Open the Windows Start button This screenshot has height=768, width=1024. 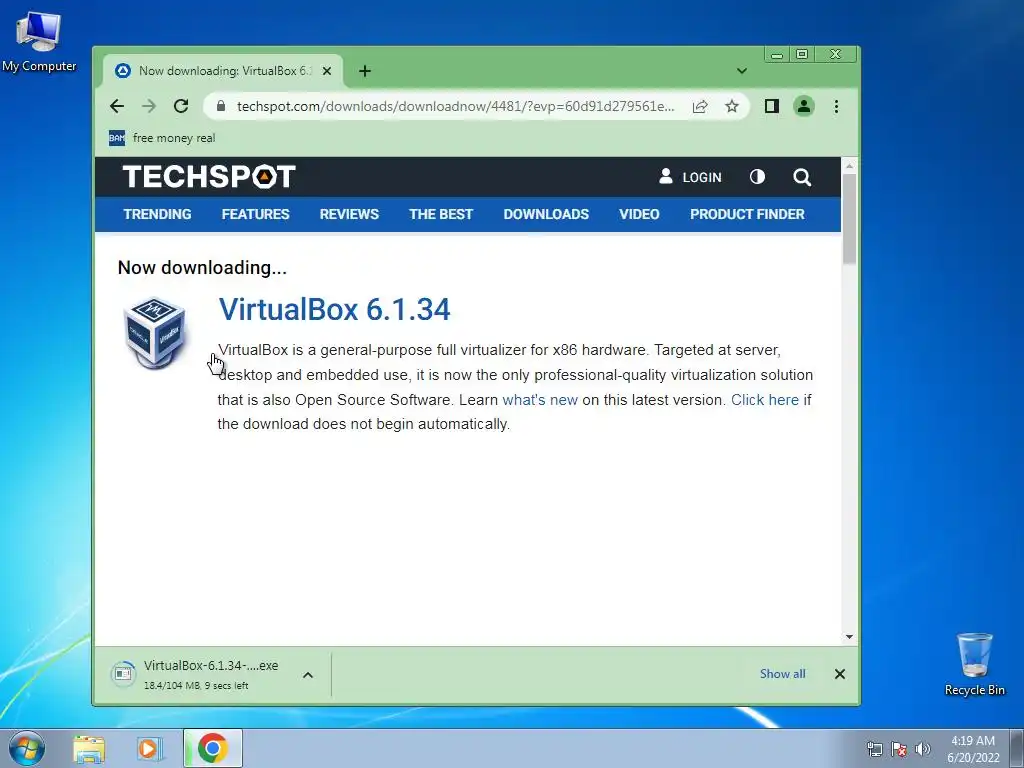point(27,748)
